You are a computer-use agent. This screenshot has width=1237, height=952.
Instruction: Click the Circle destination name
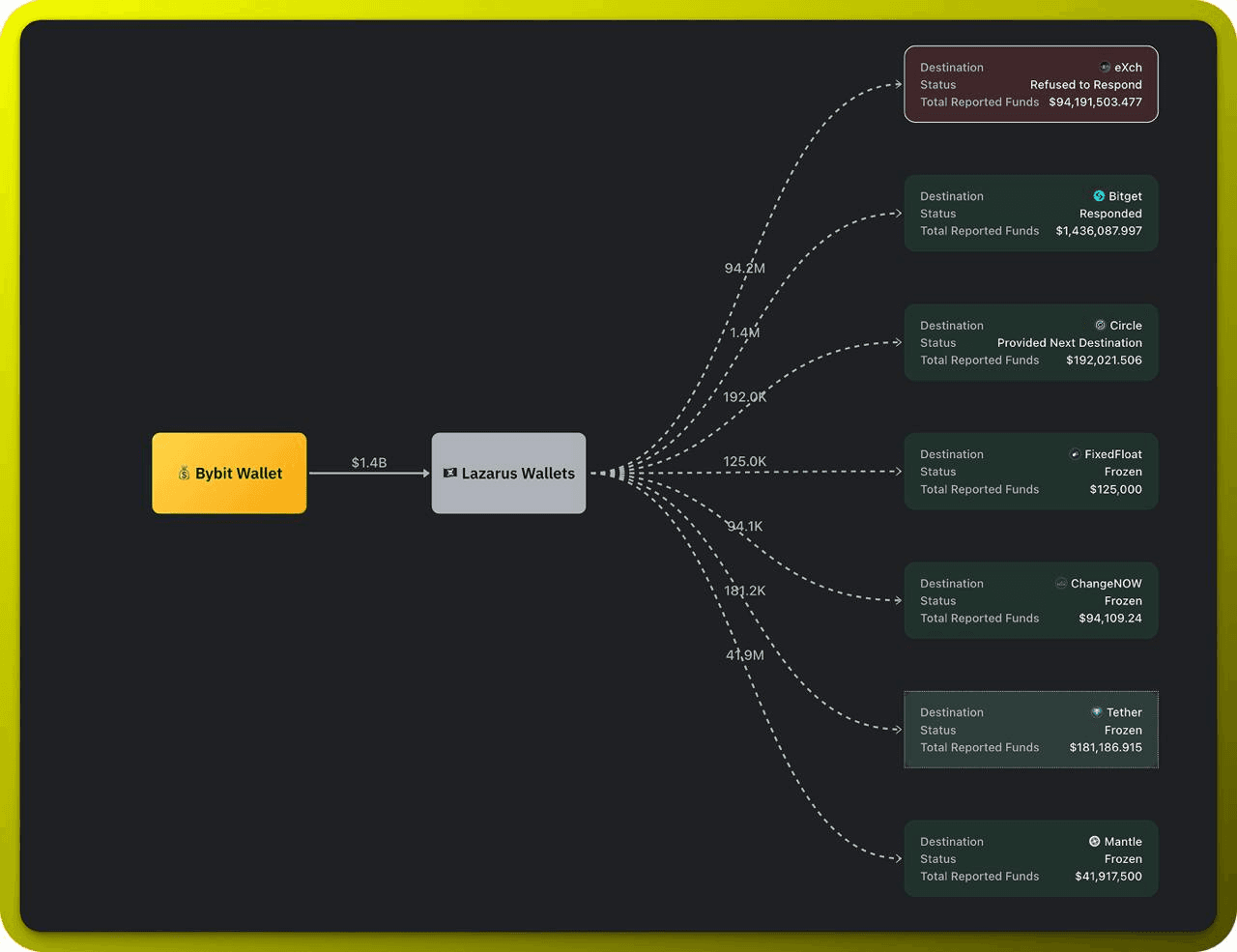(x=1126, y=326)
